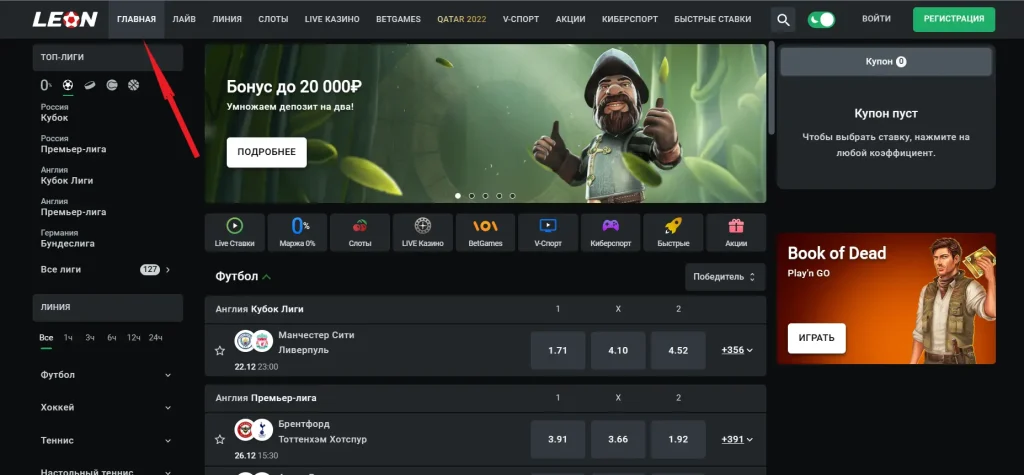
Task: Expand Теннис in the Линия sidebar
Action: tap(108, 440)
